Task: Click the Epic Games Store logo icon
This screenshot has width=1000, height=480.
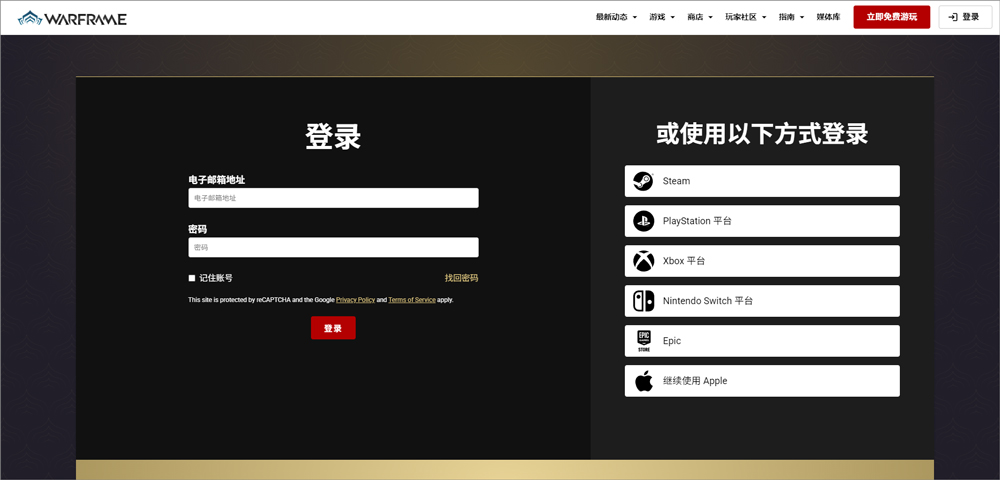Action: tap(643, 341)
